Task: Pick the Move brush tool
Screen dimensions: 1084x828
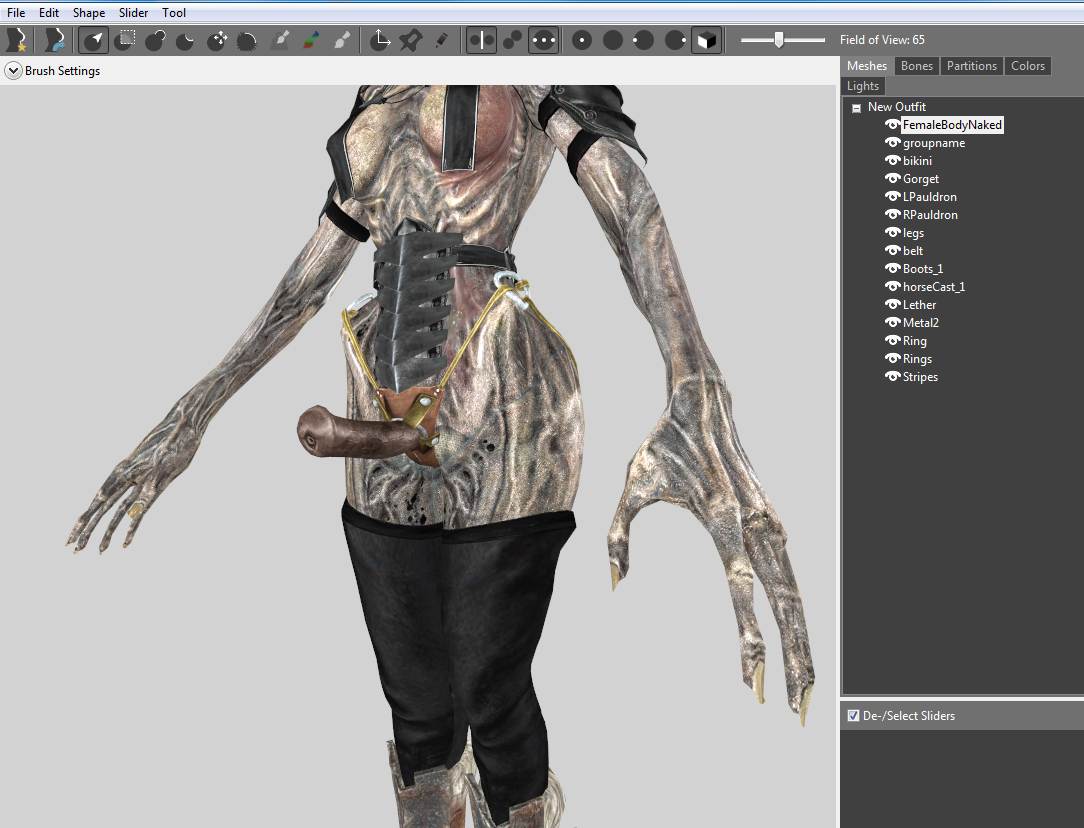Action: 217,40
